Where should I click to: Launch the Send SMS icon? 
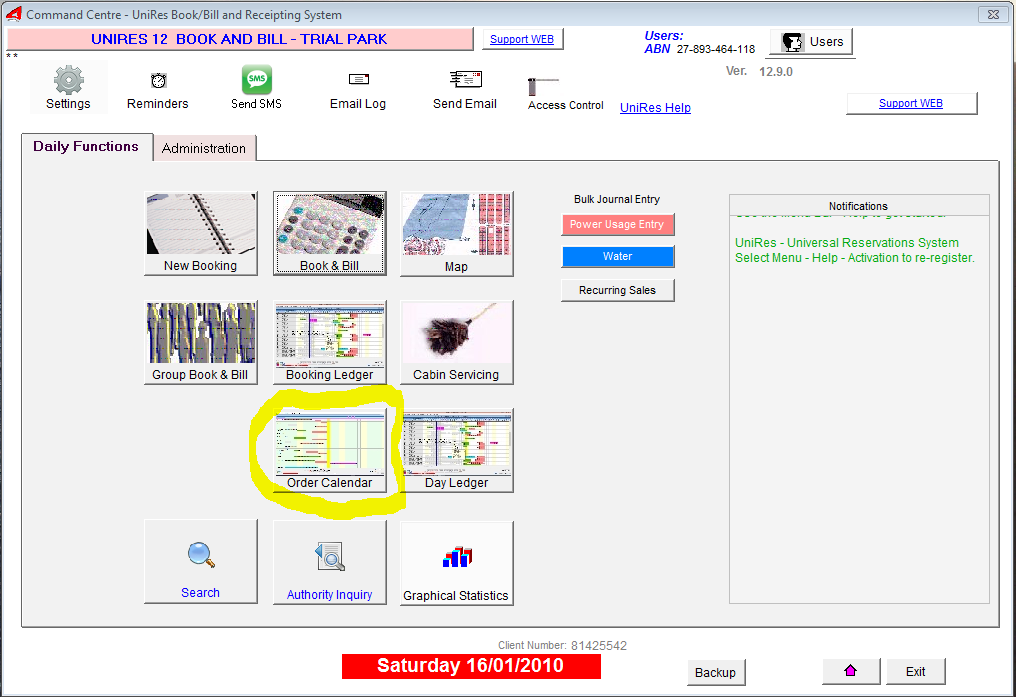pyautogui.click(x=257, y=87)
